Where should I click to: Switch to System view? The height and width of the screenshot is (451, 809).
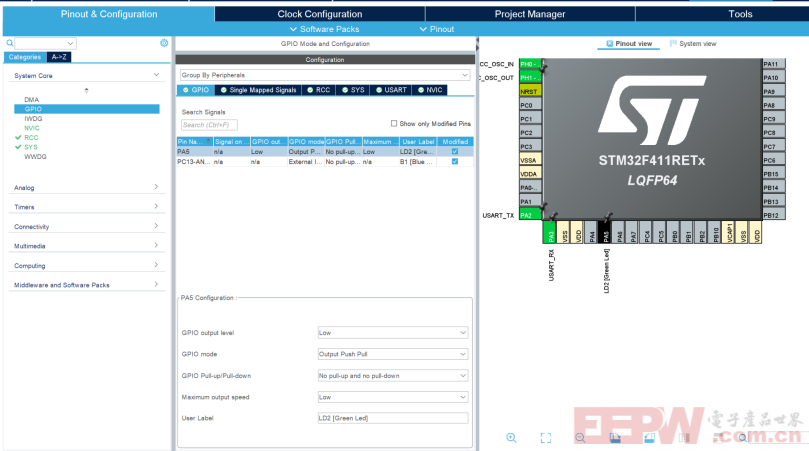point(693,44)
